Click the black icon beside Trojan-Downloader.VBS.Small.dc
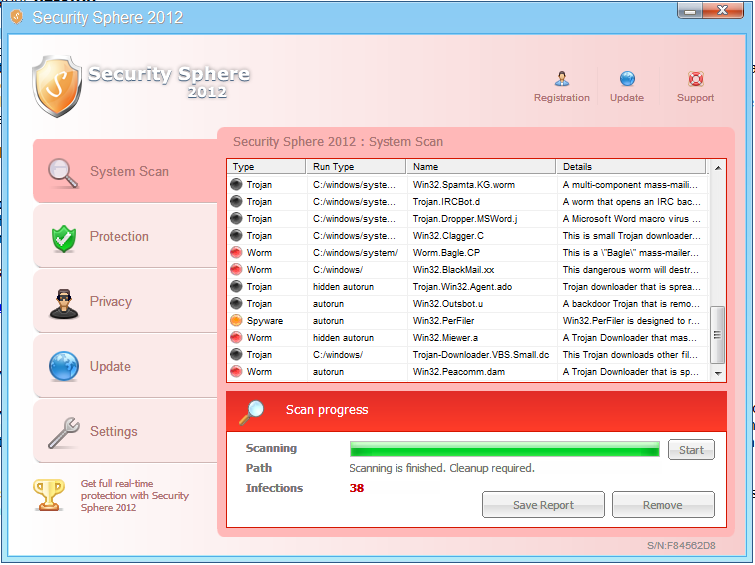The width and height of the screenshot is (755, 565). pyautogui.click(x=236, y=355)
